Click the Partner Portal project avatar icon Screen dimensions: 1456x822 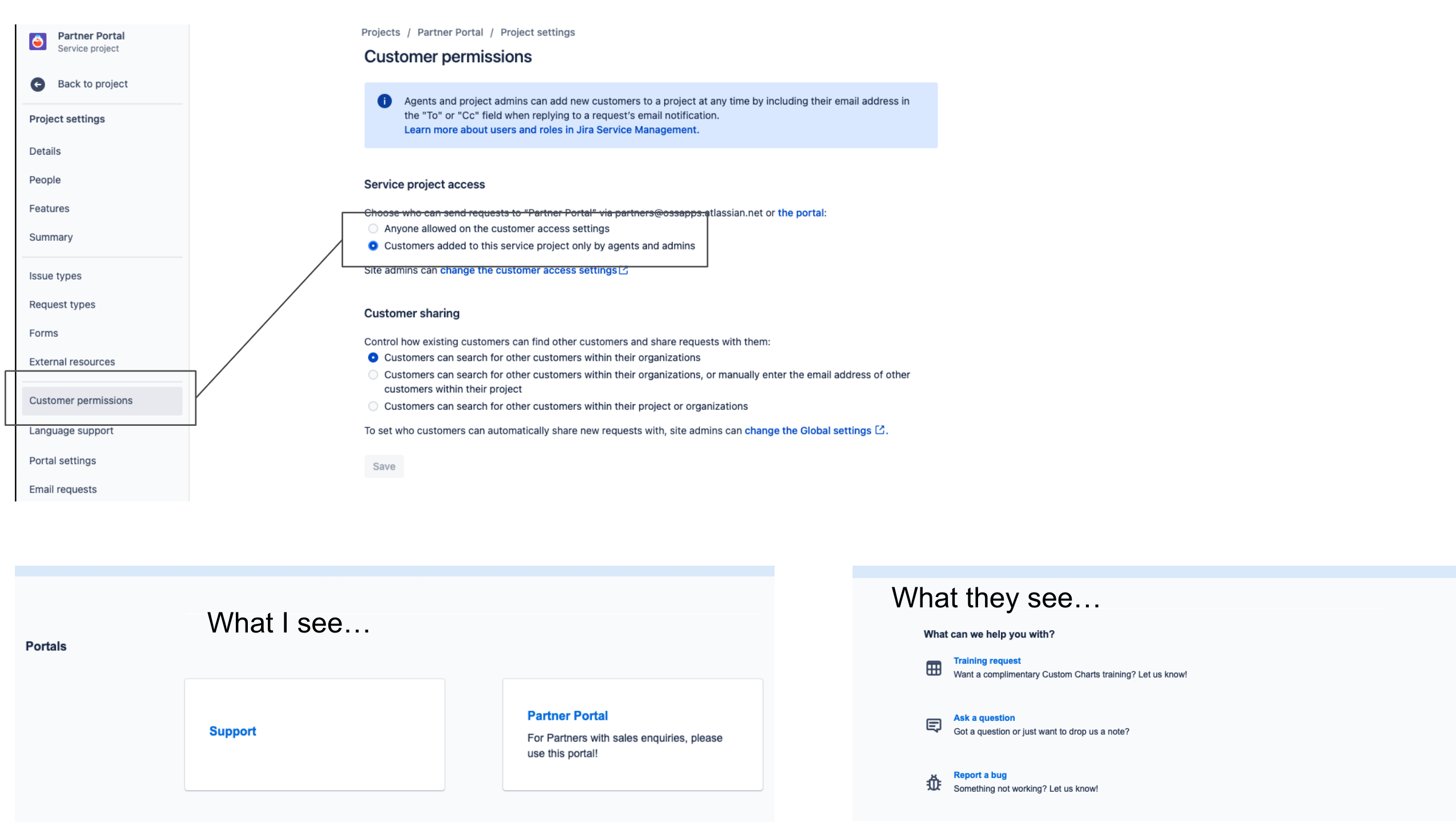[x=38, y=41]
